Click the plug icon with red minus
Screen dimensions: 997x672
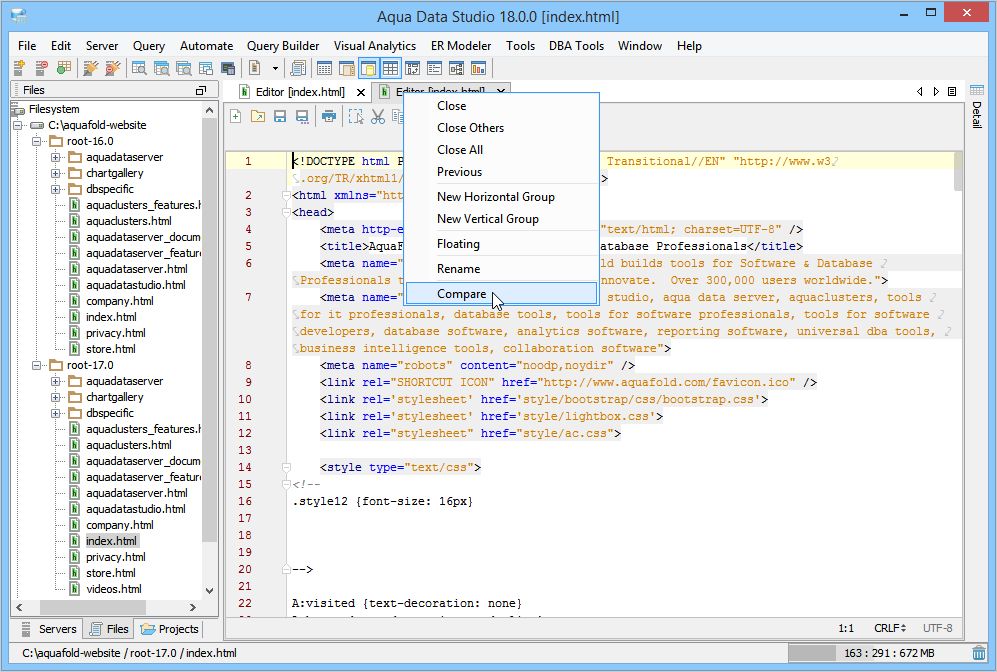(x=113, y=68)
